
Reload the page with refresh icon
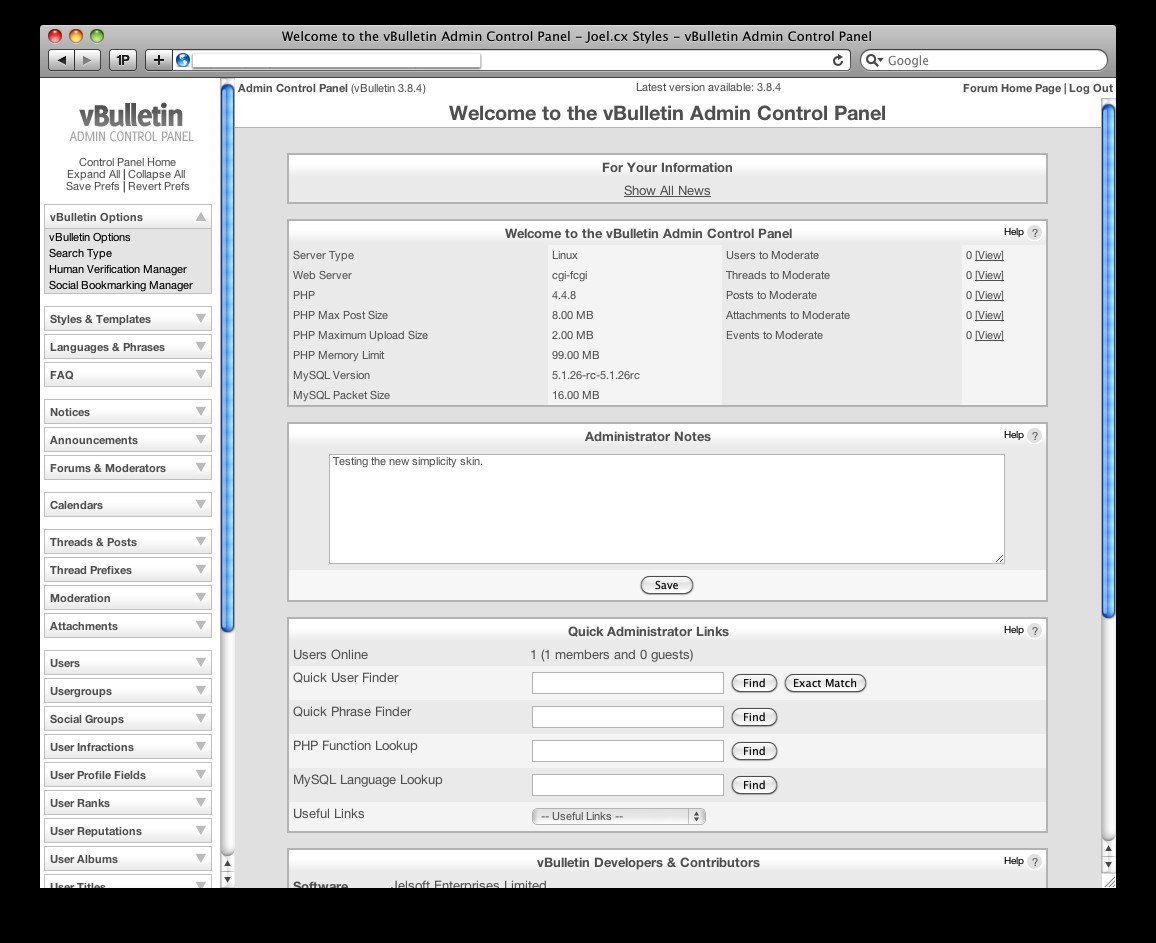[838, 60]
